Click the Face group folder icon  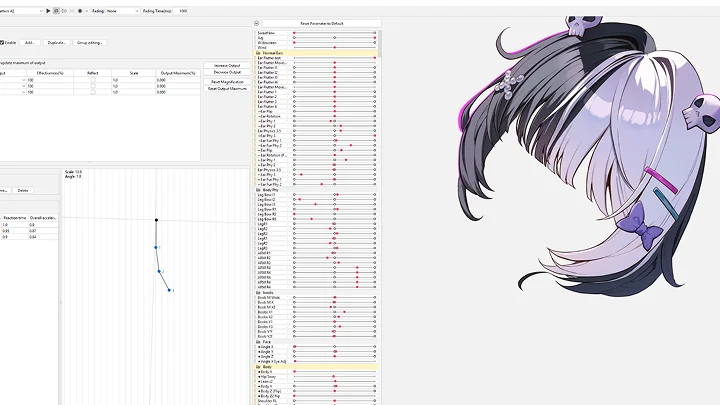[x=258, y=342]
